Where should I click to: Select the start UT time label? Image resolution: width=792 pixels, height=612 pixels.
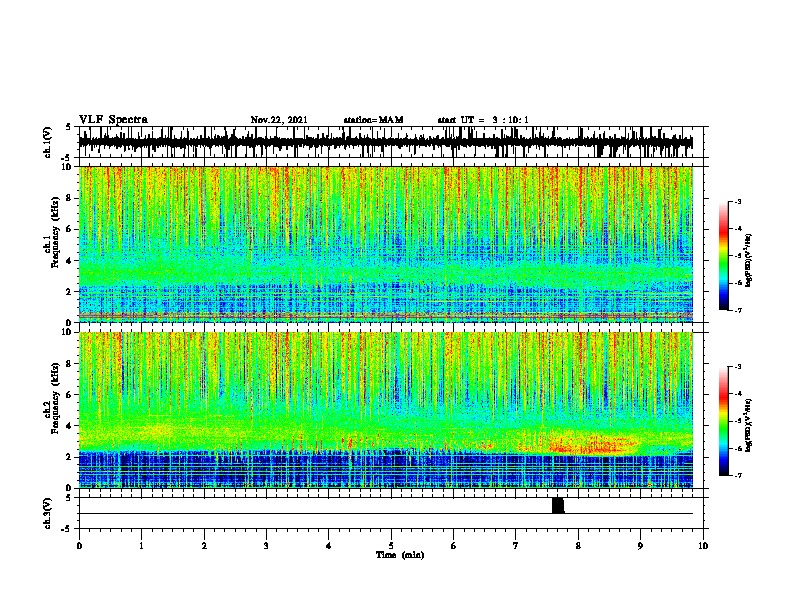point(483,120)
